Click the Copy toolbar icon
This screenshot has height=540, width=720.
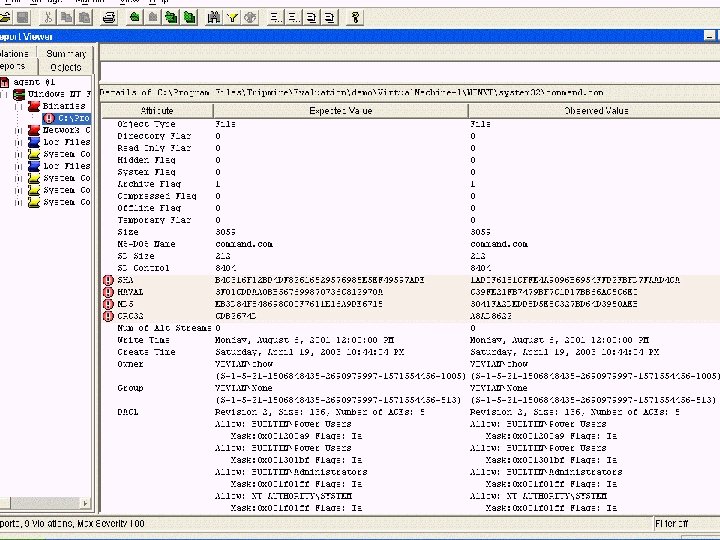click(x=67, y=18)
